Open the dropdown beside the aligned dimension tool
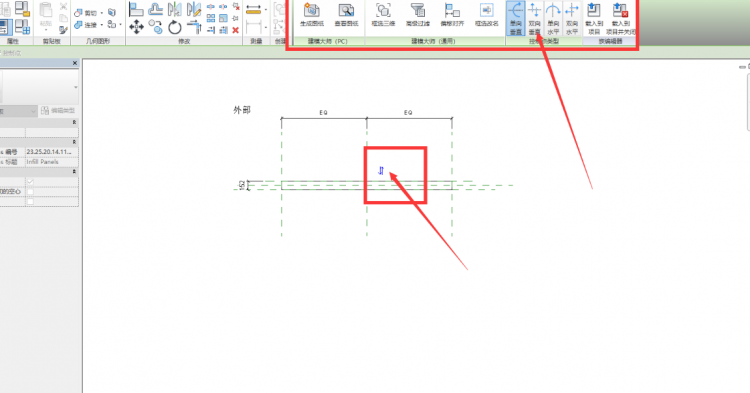This screenshot has height=393, width=750. [x=266, y=9]
